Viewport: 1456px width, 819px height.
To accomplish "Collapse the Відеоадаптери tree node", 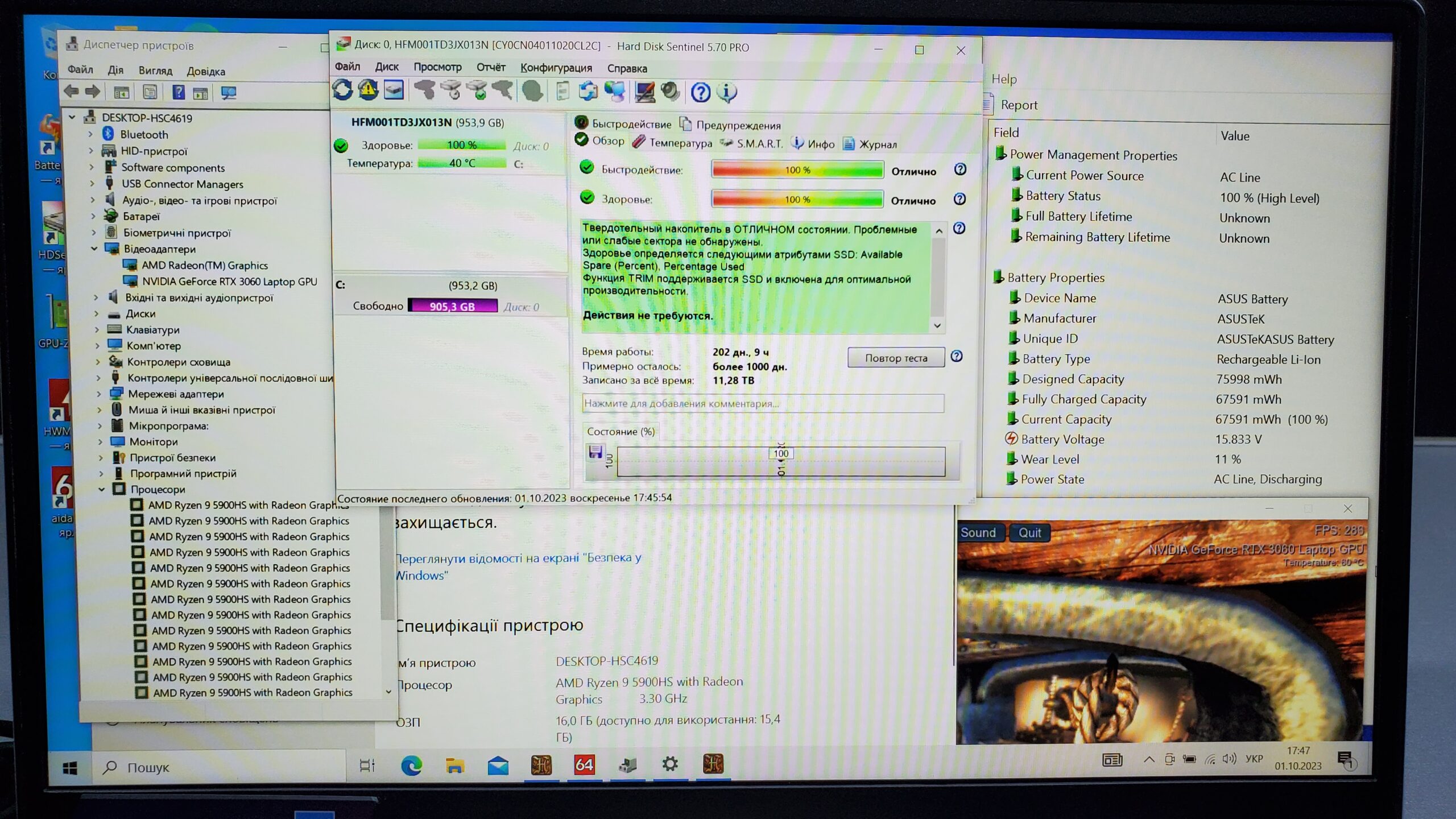I will click(x=94, y=249).
